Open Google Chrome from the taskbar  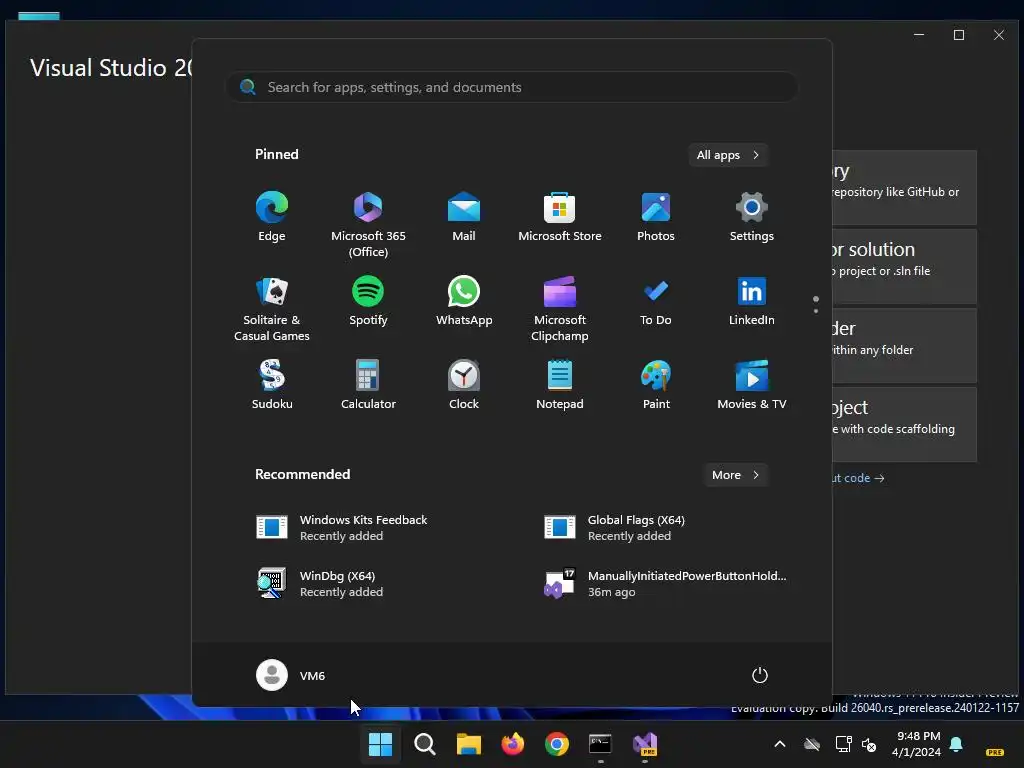point(556,744)
